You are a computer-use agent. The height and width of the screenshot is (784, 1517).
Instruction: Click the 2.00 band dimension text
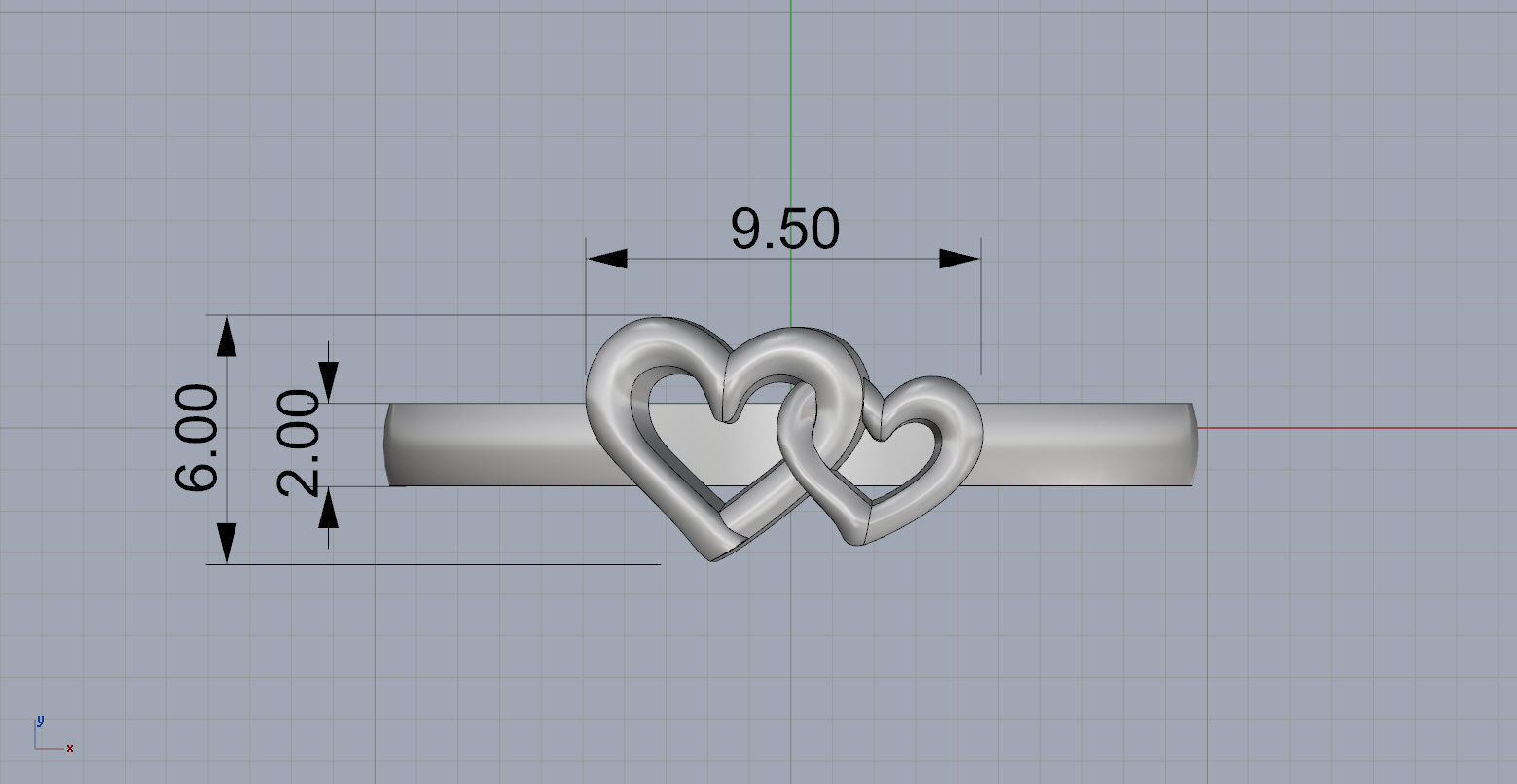pos(298,444)
